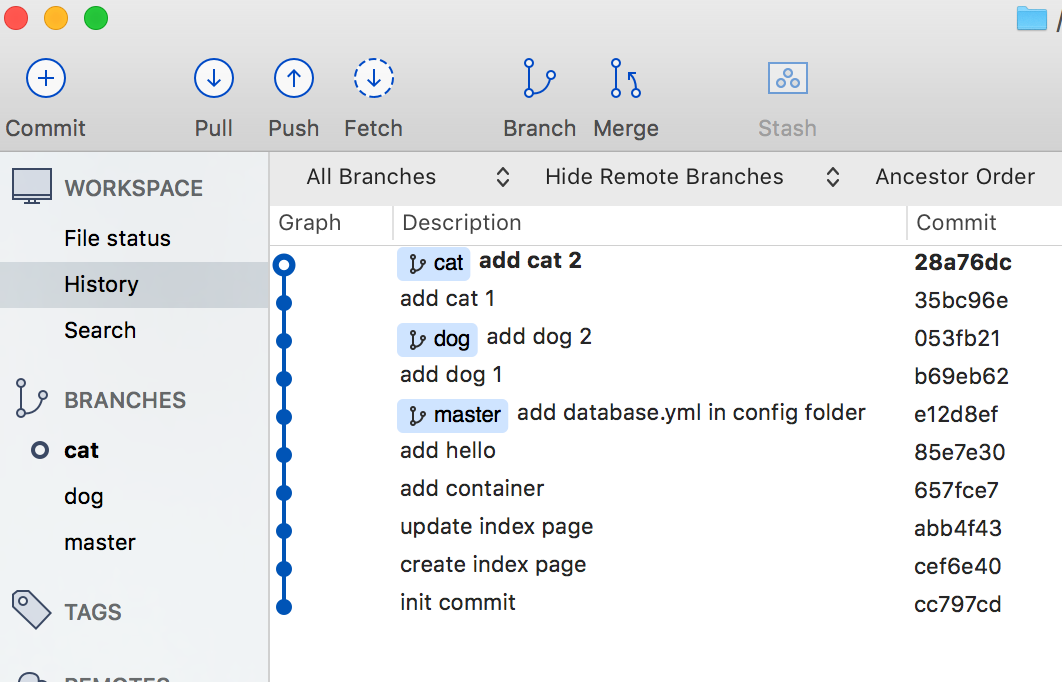Open the Ancestor Order selector
This screenshot has height=682, width=1062.
[x=954, y=176]
